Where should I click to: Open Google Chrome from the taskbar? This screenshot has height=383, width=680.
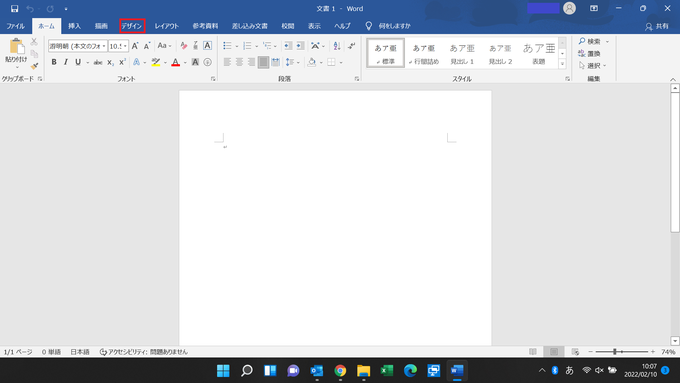pos(340,370)
